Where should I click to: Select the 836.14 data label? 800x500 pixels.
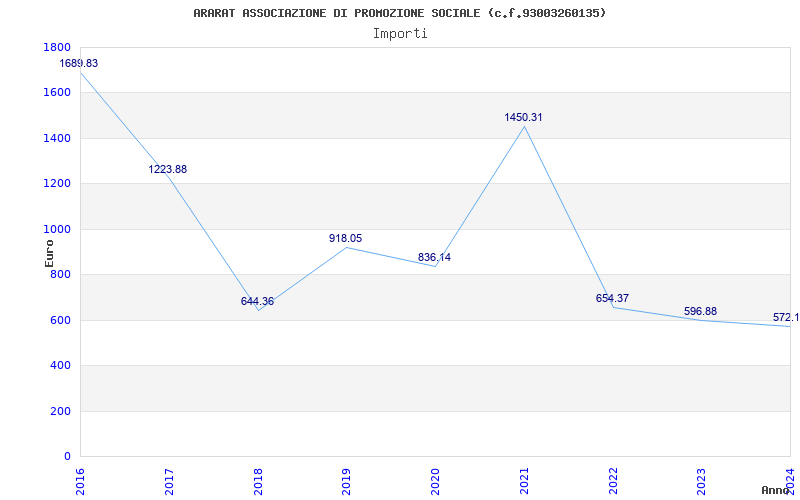pos(434,258)
